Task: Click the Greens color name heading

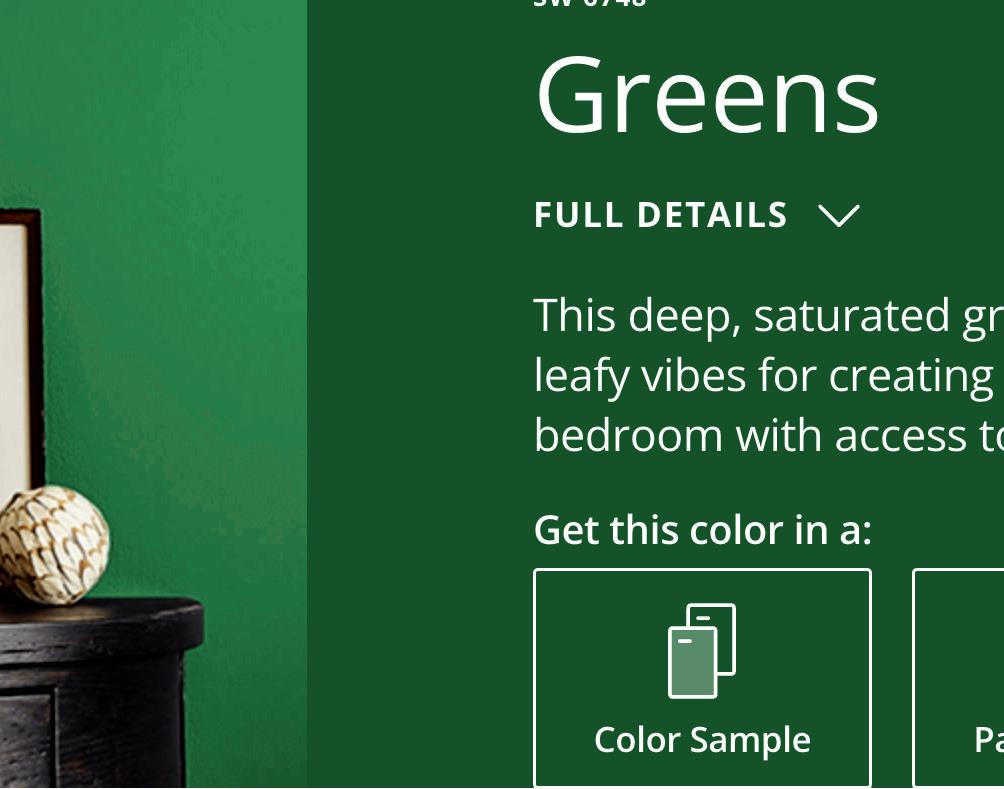Action: [708, 95]
